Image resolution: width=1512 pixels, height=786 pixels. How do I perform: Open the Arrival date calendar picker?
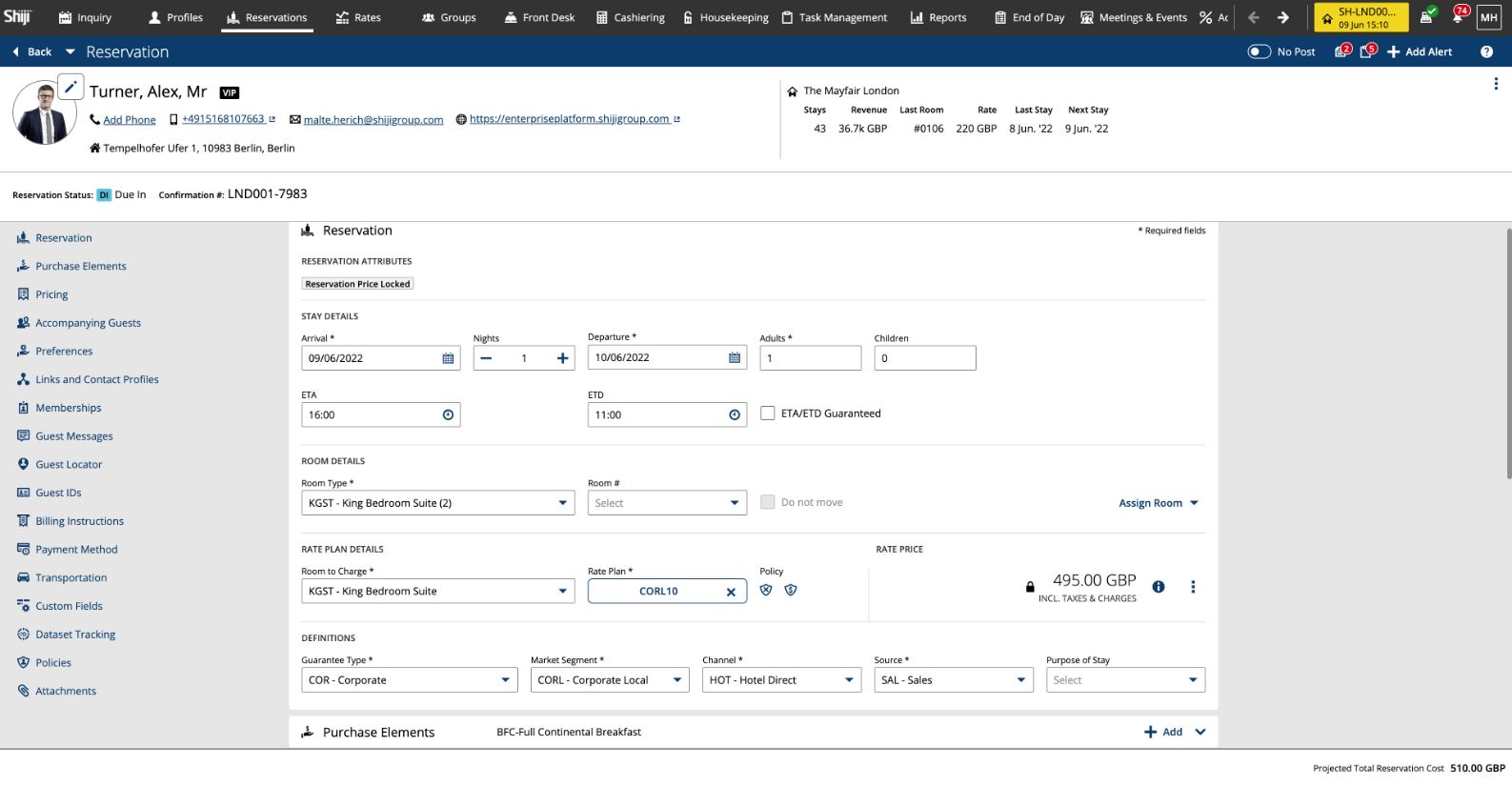pyautogui.click(x=448, y=358)
